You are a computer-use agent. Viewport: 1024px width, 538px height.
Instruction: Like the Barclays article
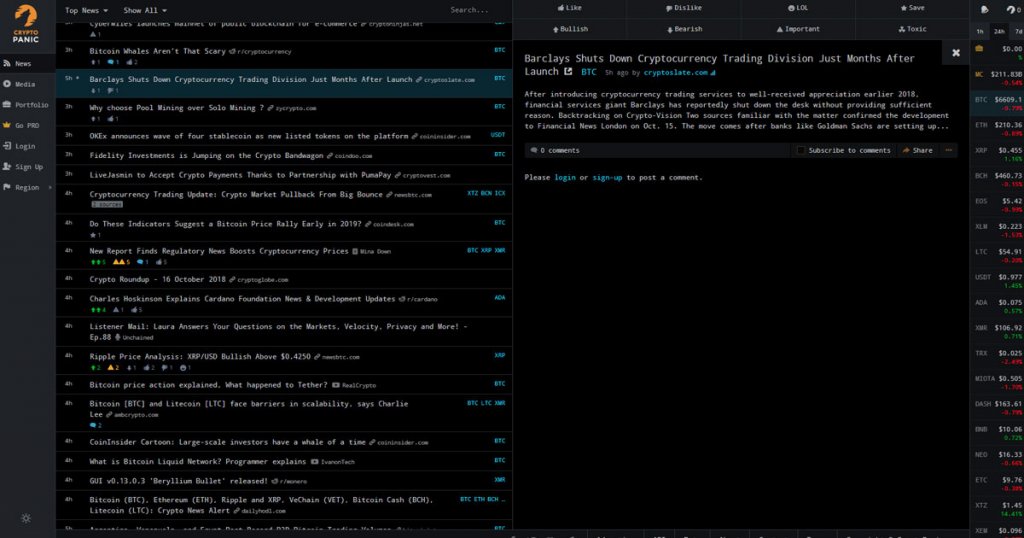tap(569, 8)
